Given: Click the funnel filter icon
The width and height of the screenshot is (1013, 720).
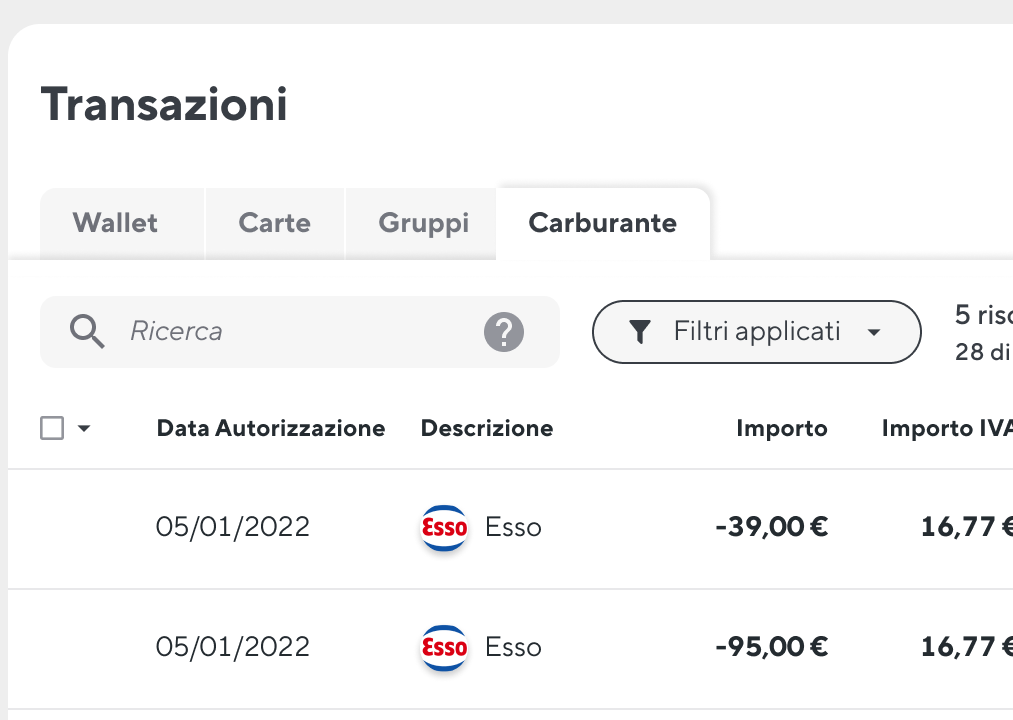Looking at the screenshot, I should 640,332.
